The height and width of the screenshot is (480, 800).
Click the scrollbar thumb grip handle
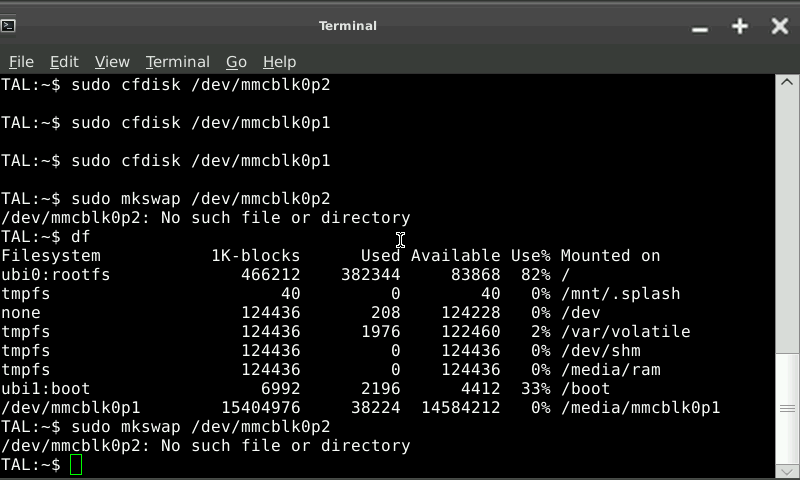(788, 408)
